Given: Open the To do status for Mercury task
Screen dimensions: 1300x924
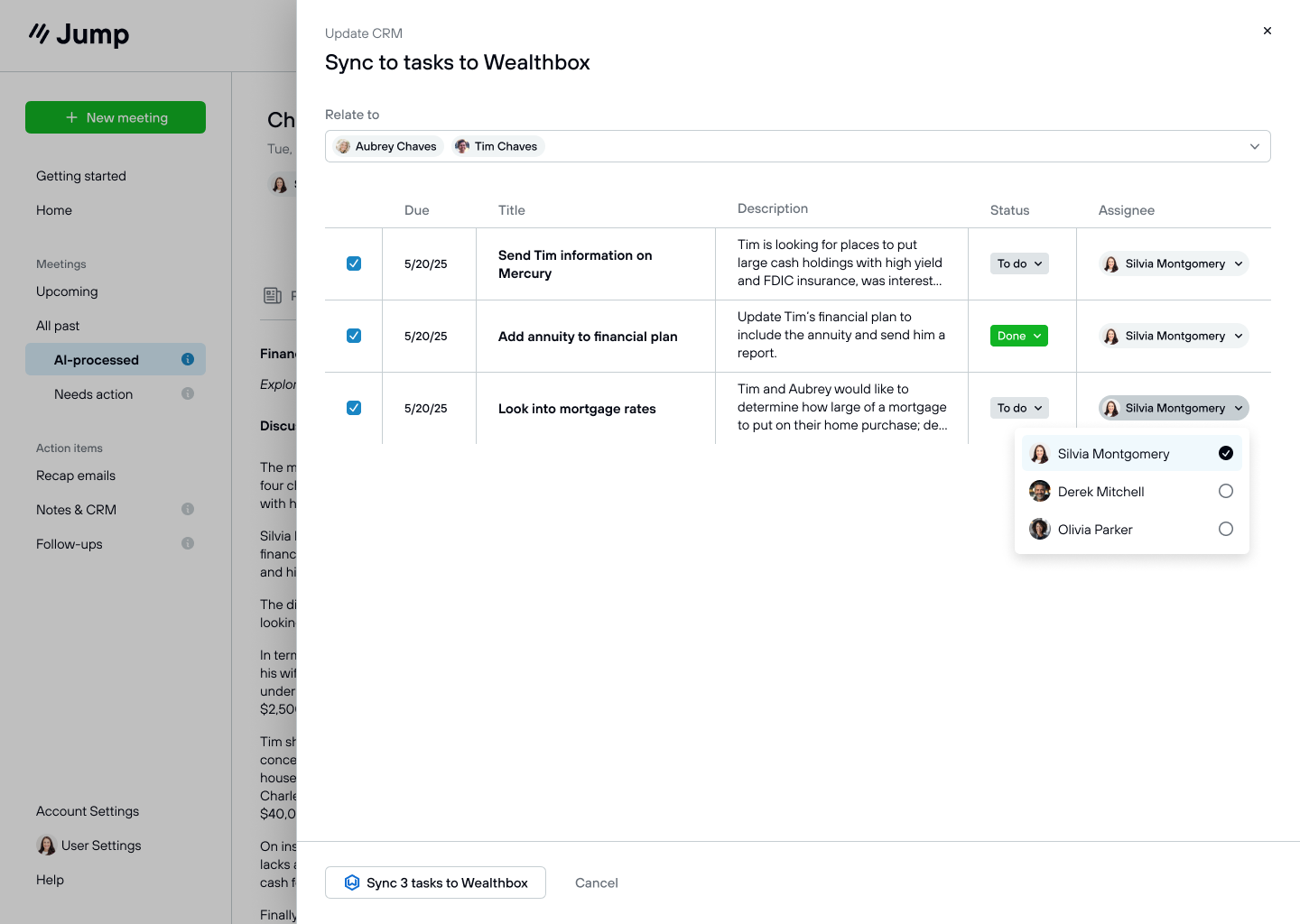Looking at the screenshot, I should (1019, 263).
